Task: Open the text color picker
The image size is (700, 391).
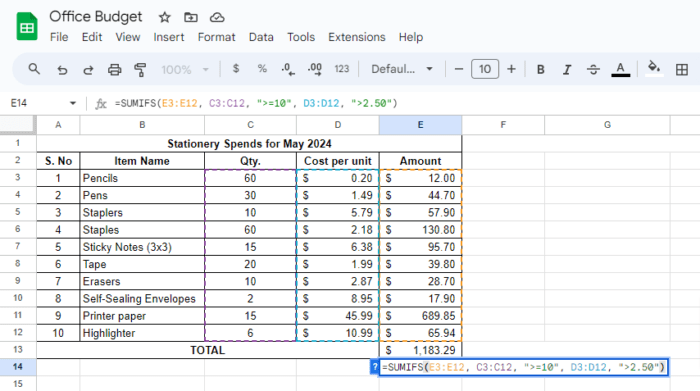Action: tap(620, 70)
